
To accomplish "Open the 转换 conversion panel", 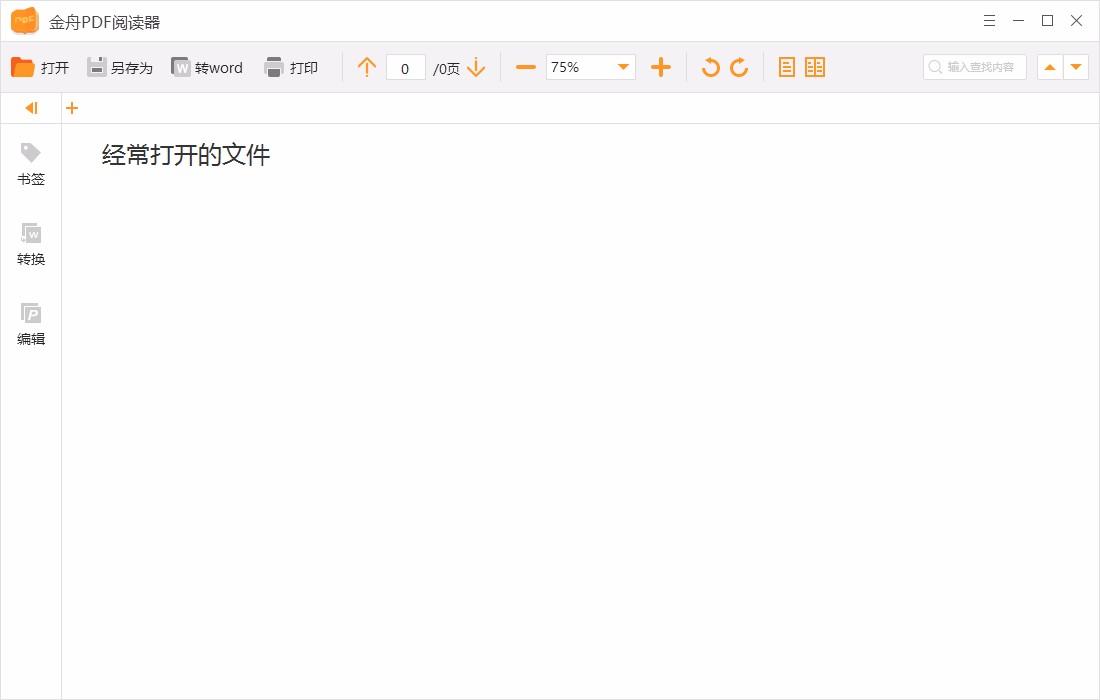I will coord(31,243).
